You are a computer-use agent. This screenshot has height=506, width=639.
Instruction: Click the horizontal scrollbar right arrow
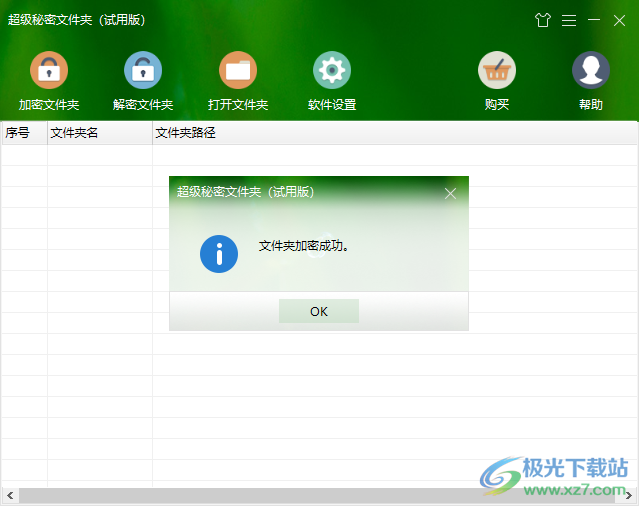(x=629, y=495)
